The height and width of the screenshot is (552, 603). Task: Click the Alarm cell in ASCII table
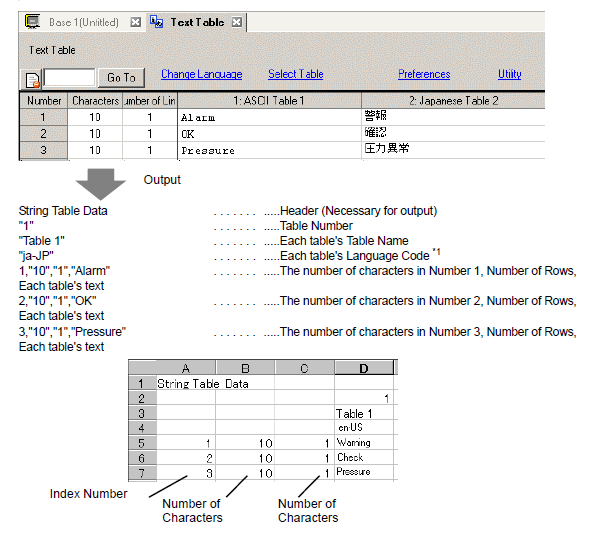pyautogui.click(x=269, y=117)
